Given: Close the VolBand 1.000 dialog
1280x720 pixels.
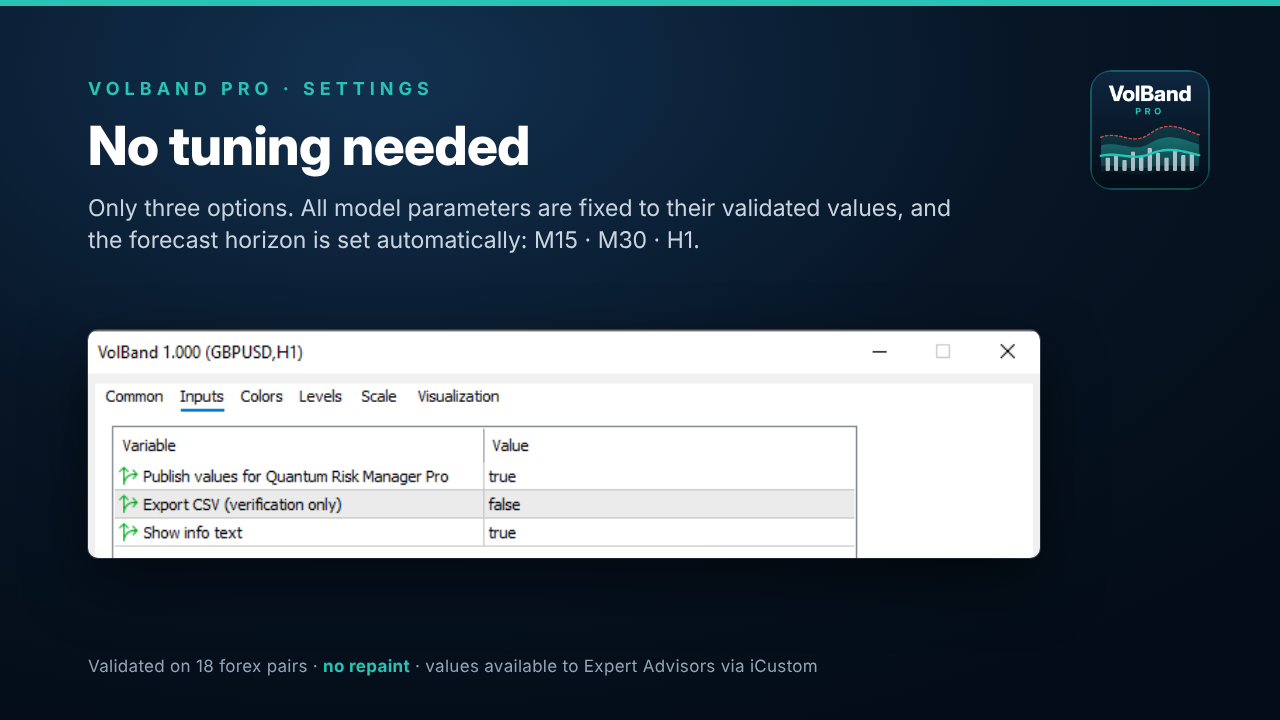Looking at the screenshot, I should click(x=1007, y=352).
